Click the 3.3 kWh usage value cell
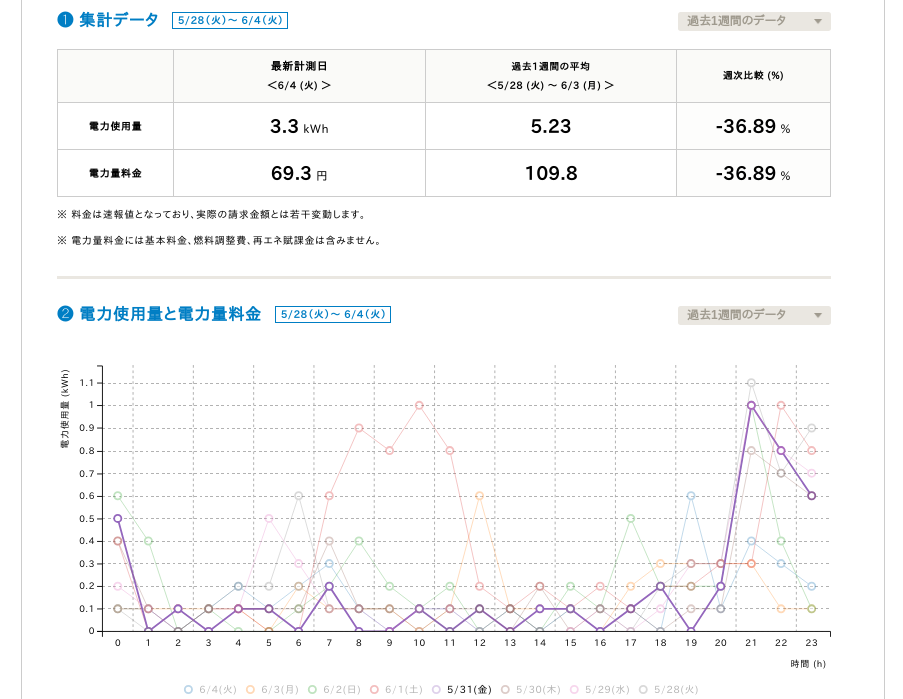The width and height of the screenshot is (903, 699). point(299,126)
